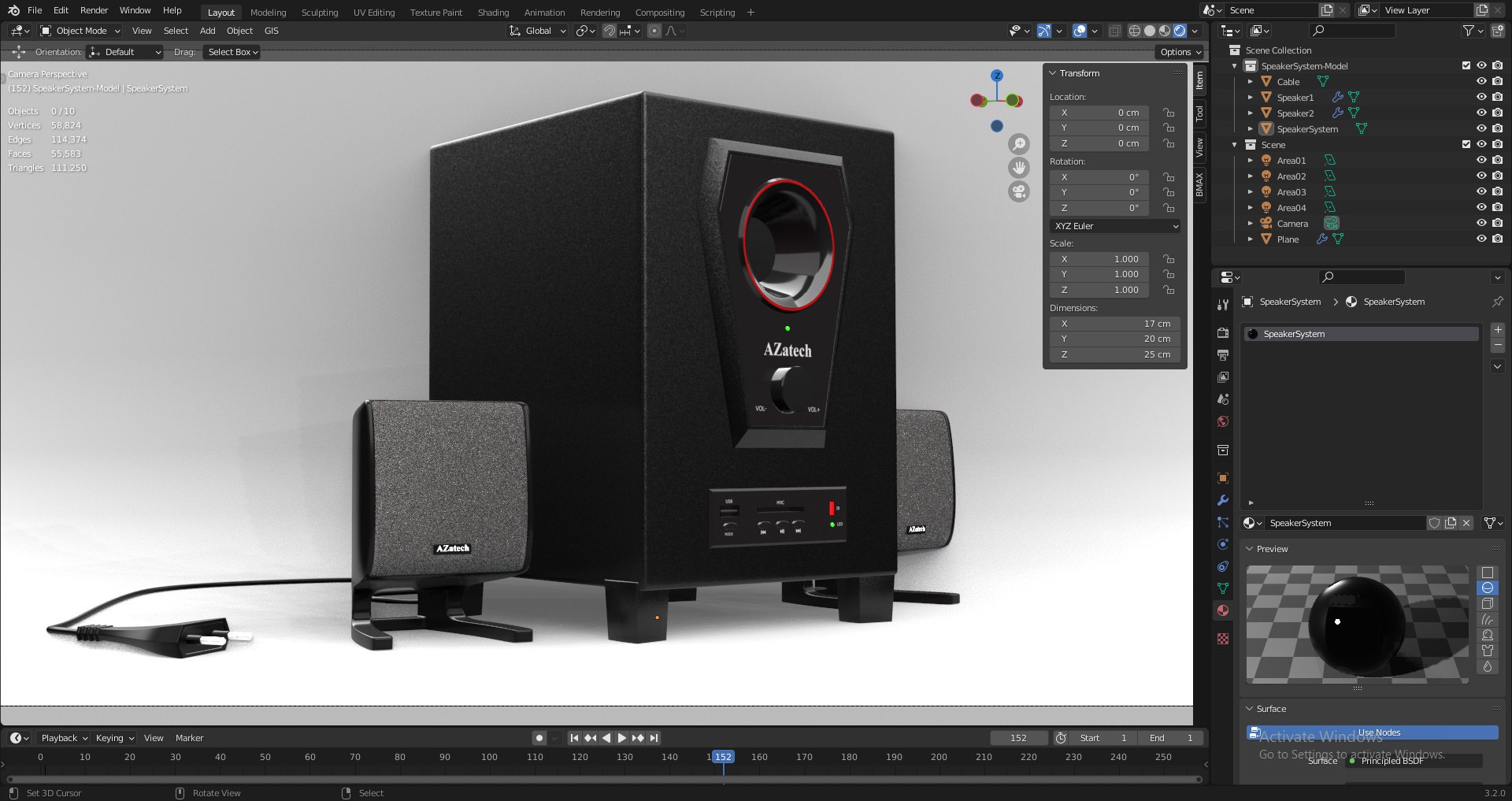Switch to the Shading workspace tab
Viewport: 1512px width, 801px height.
[493, 12]
